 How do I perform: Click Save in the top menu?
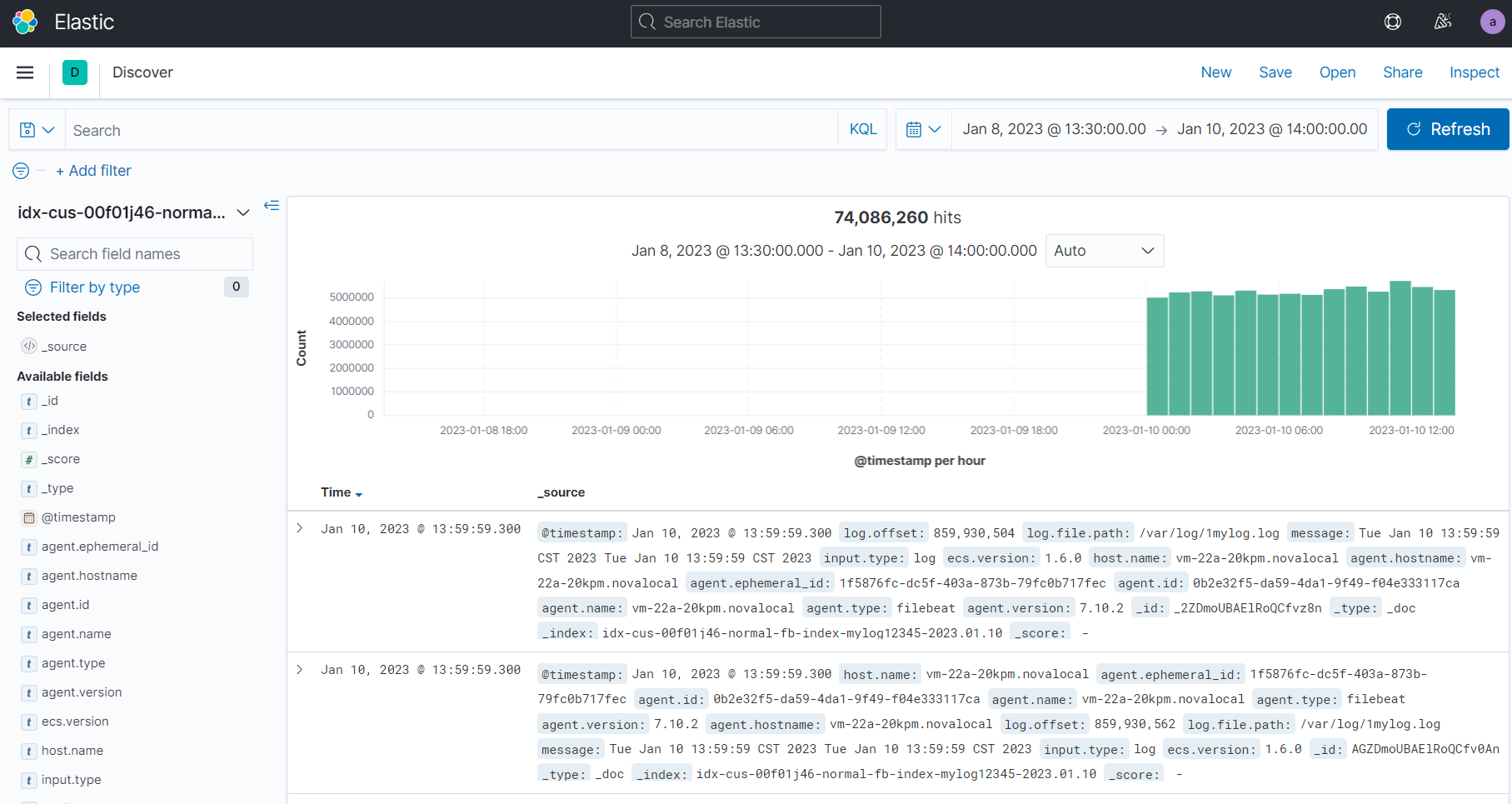coord(1275,72)
